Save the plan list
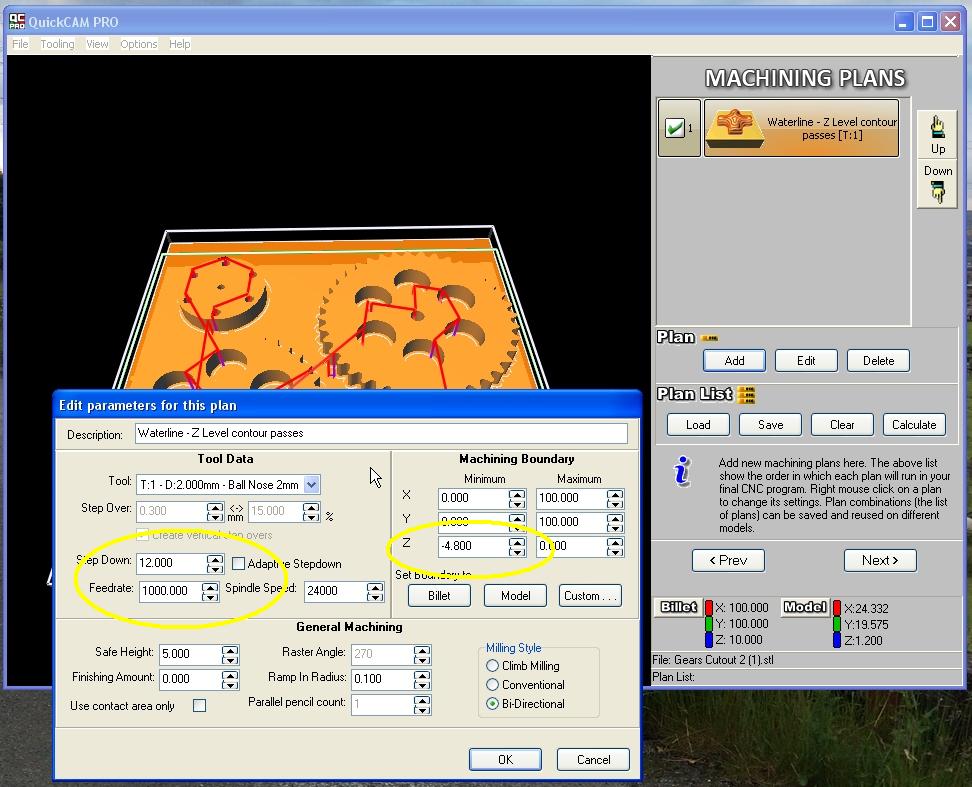This screenshot has height=787, width=972. pos(771,424)
